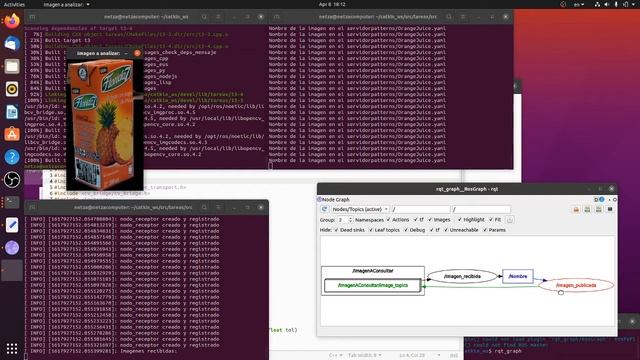
Task: Search in the catkin_ws top-left terminal
Action: click(x=204, y=17)
